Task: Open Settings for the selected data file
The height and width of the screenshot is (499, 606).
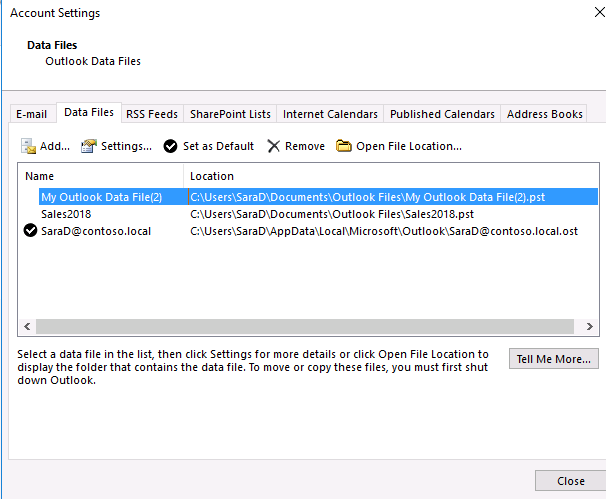Action: click(x=116, y=146)
